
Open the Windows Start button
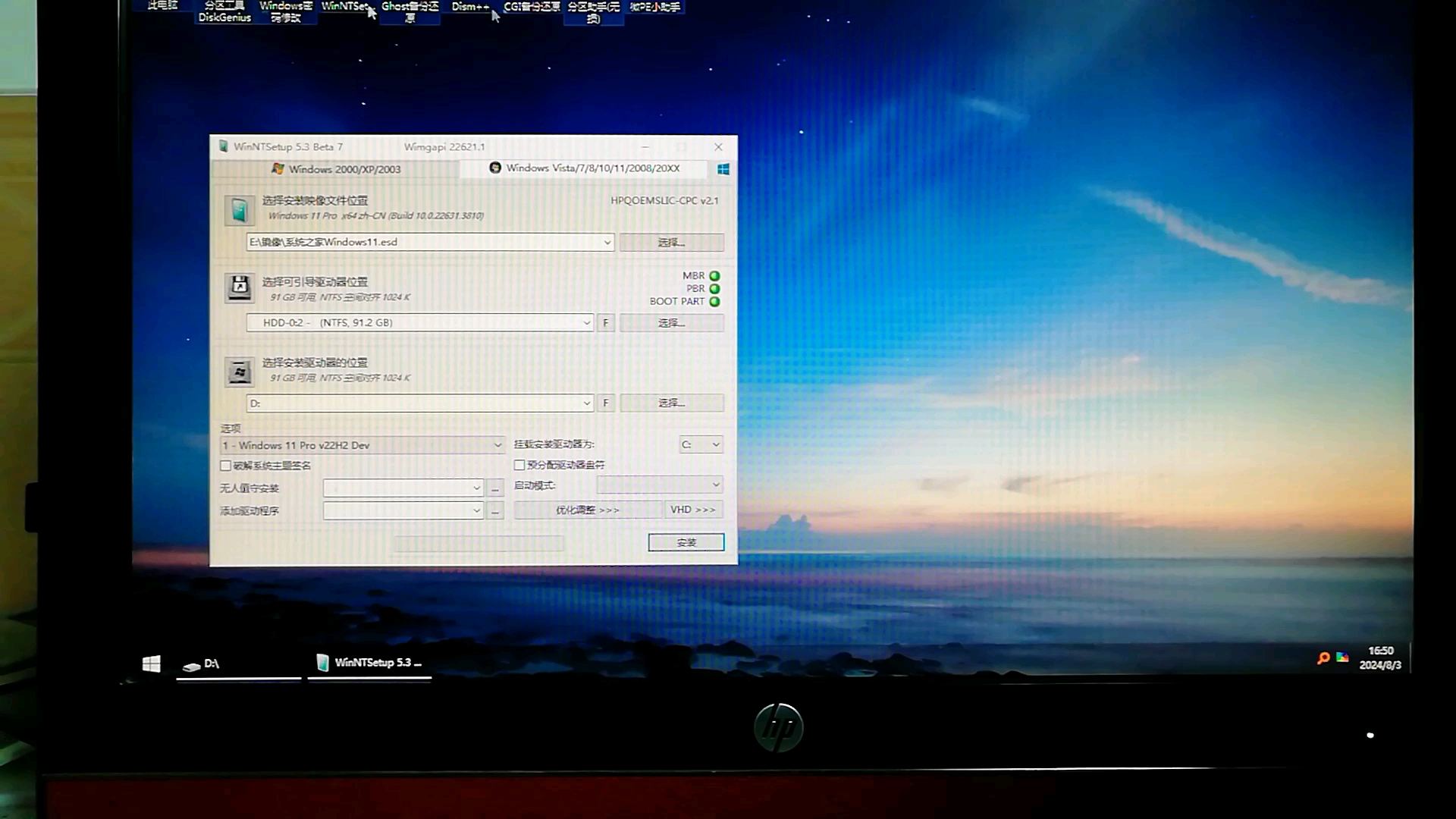151,664
